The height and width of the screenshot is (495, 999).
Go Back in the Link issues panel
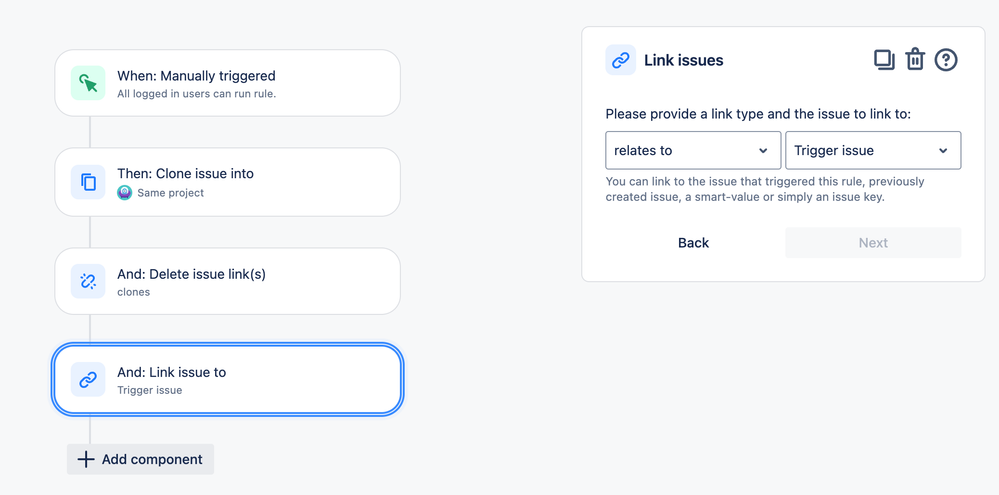point(693,243)
